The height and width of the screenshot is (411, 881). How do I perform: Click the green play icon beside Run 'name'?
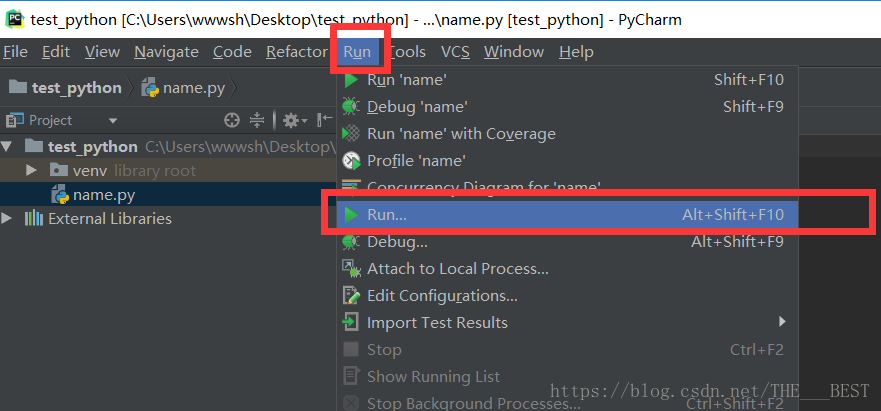[351, 80]
